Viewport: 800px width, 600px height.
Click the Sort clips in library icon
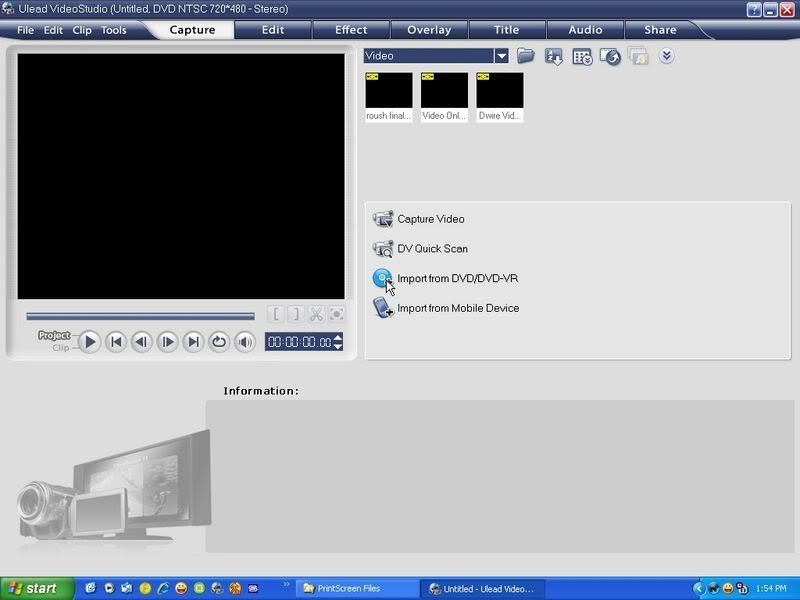[x=553, y=57]
